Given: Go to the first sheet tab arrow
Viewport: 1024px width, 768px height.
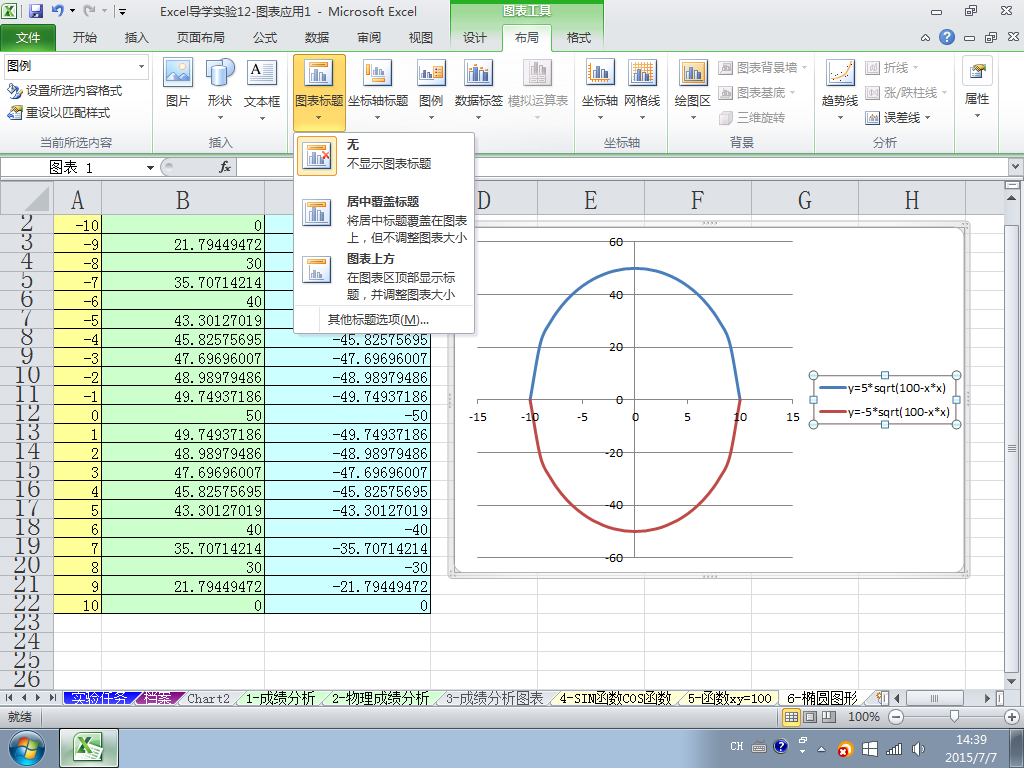Looking at the screenshot, I should click(9, 698).
